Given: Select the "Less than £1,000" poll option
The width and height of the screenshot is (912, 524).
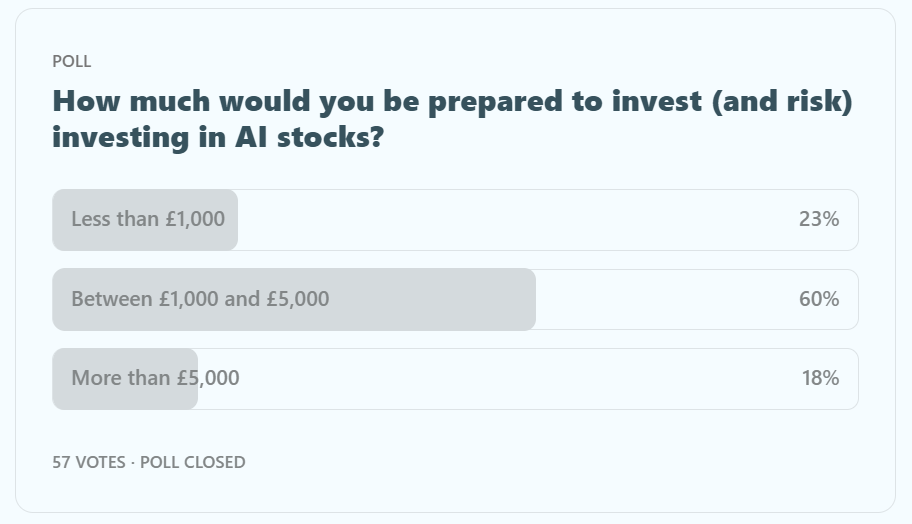Looking at the screenshot, I should point(148,219).
